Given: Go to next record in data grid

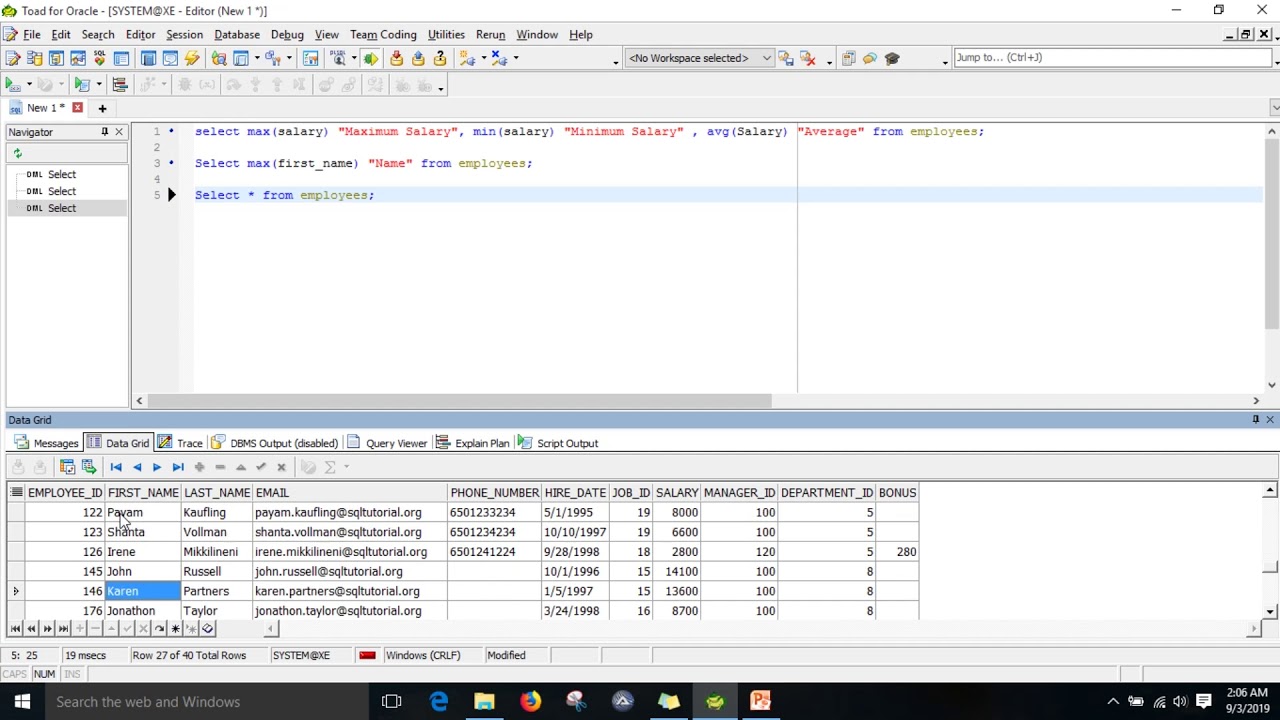Looking at the screenshot, I should click(x=157, y=467).
